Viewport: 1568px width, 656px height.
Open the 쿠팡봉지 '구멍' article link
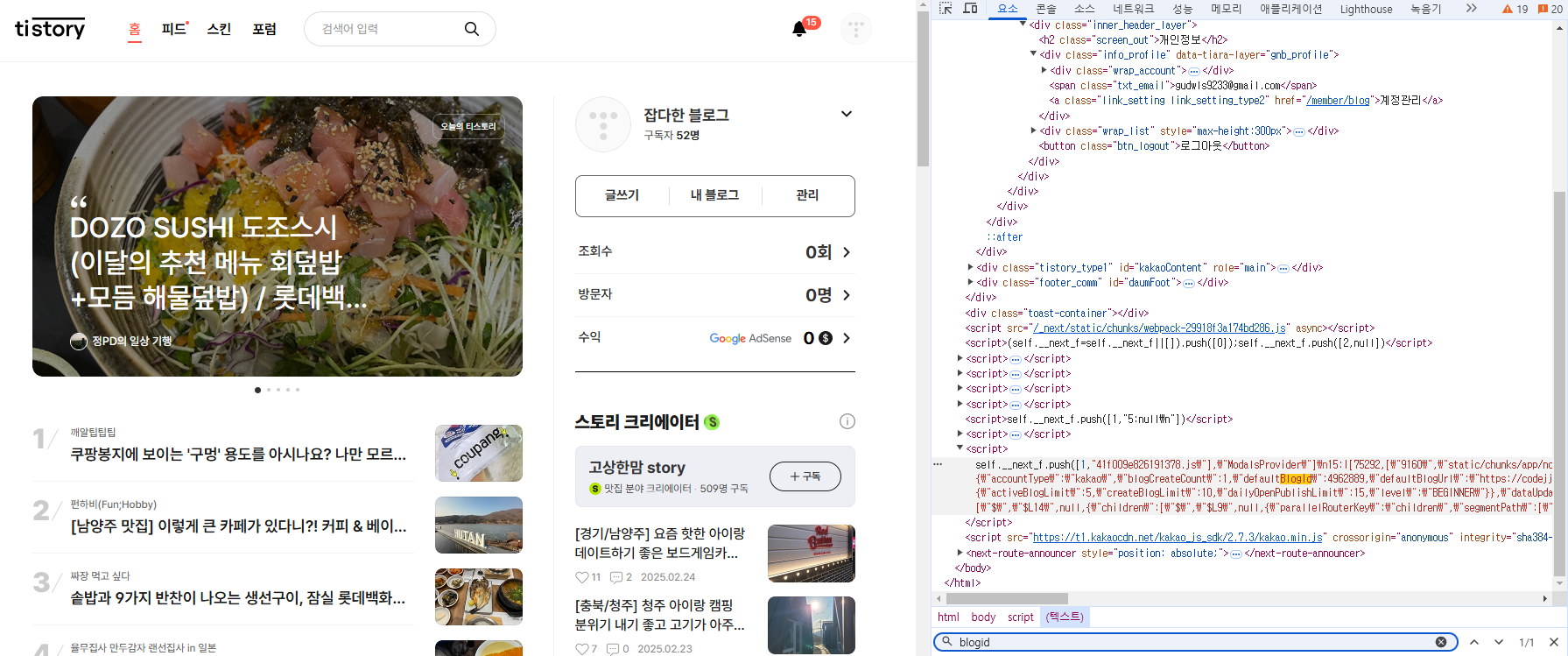238,455
